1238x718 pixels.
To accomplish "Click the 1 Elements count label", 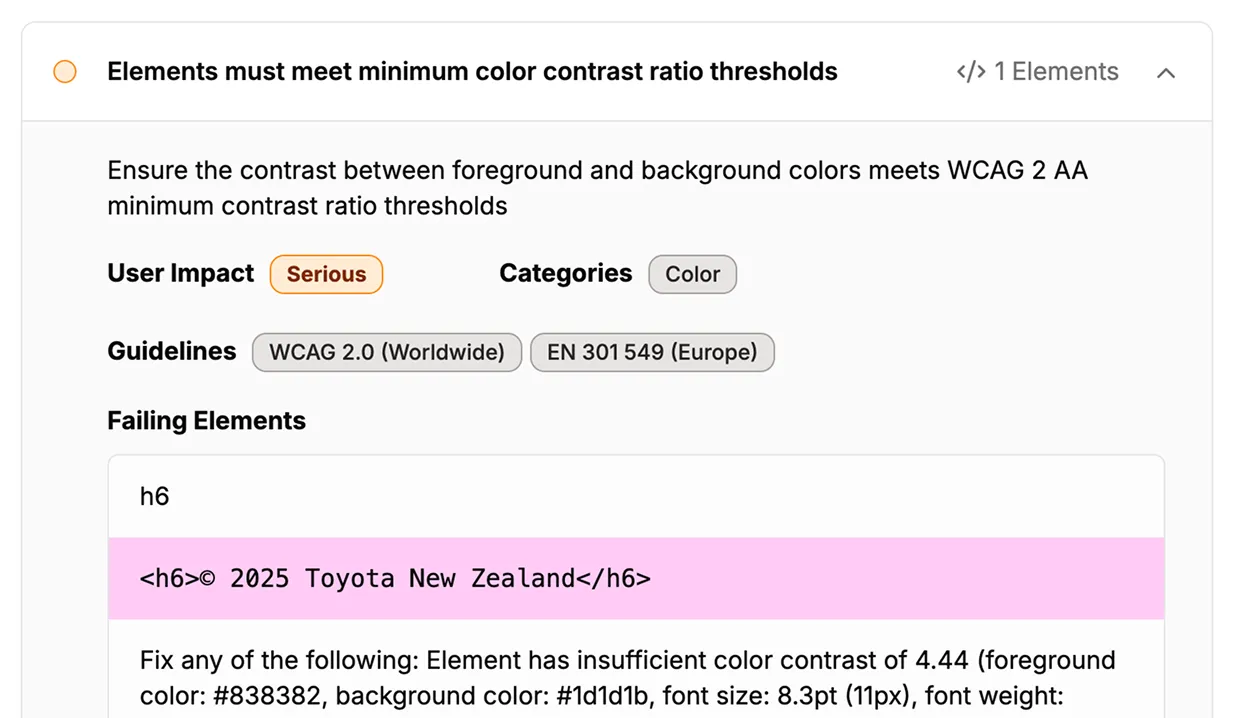I will 1056,72.
